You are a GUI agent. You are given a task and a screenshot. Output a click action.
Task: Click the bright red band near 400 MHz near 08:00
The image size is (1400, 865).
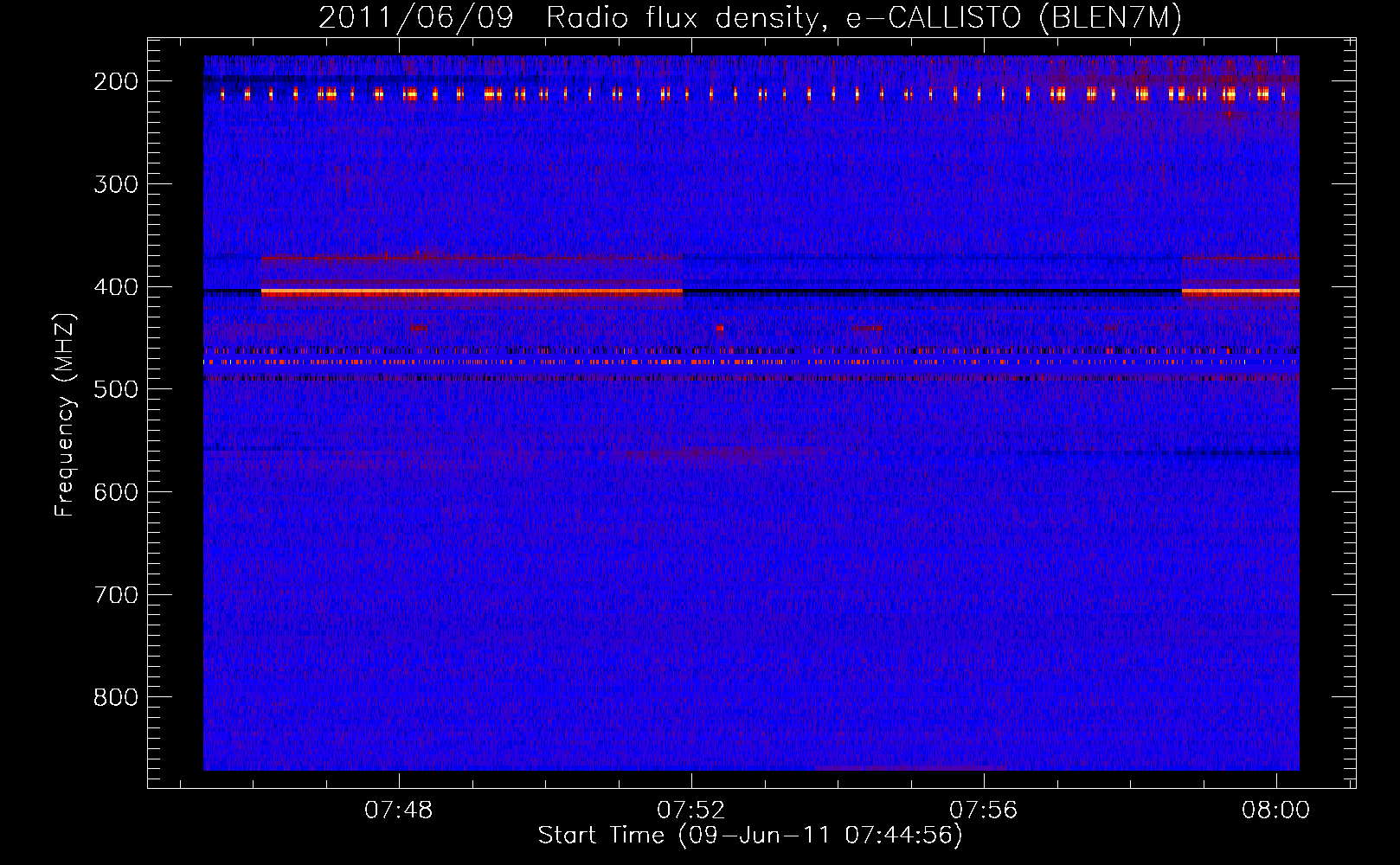pyautogui.click(x=1241, y=292)
